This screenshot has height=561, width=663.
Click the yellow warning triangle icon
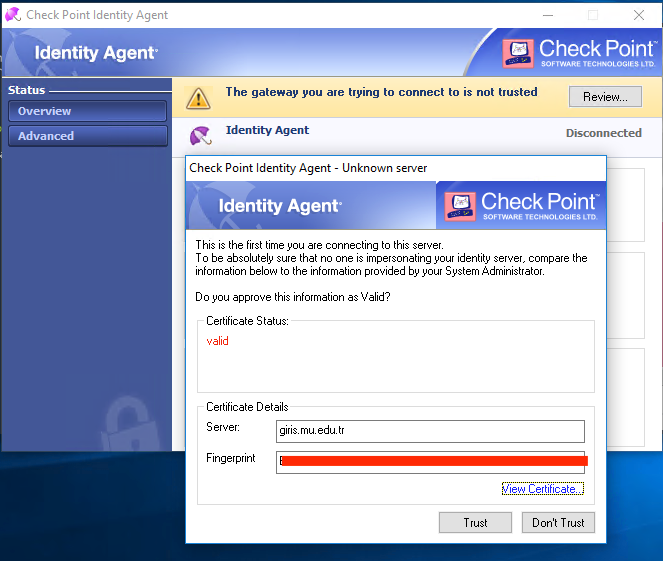click(x=198, y=98)
